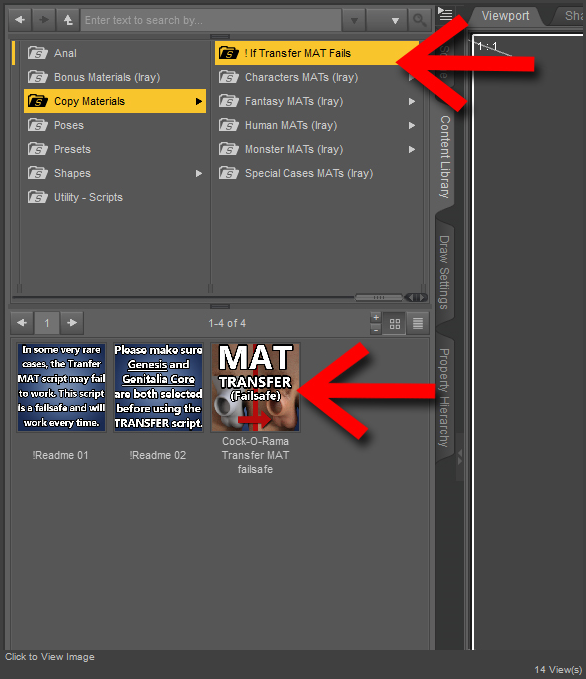Click the folder pane column scroll arrows
586x679 pixels.
pos(416,297)
